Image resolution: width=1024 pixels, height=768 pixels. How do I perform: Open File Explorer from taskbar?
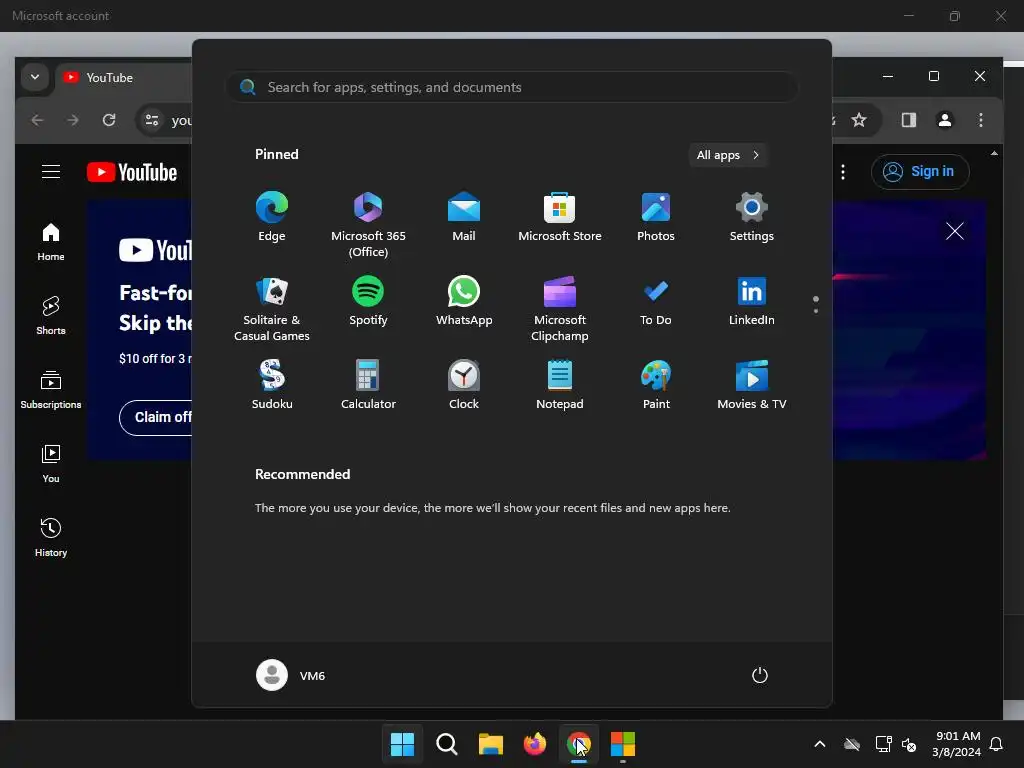point(490,744)
